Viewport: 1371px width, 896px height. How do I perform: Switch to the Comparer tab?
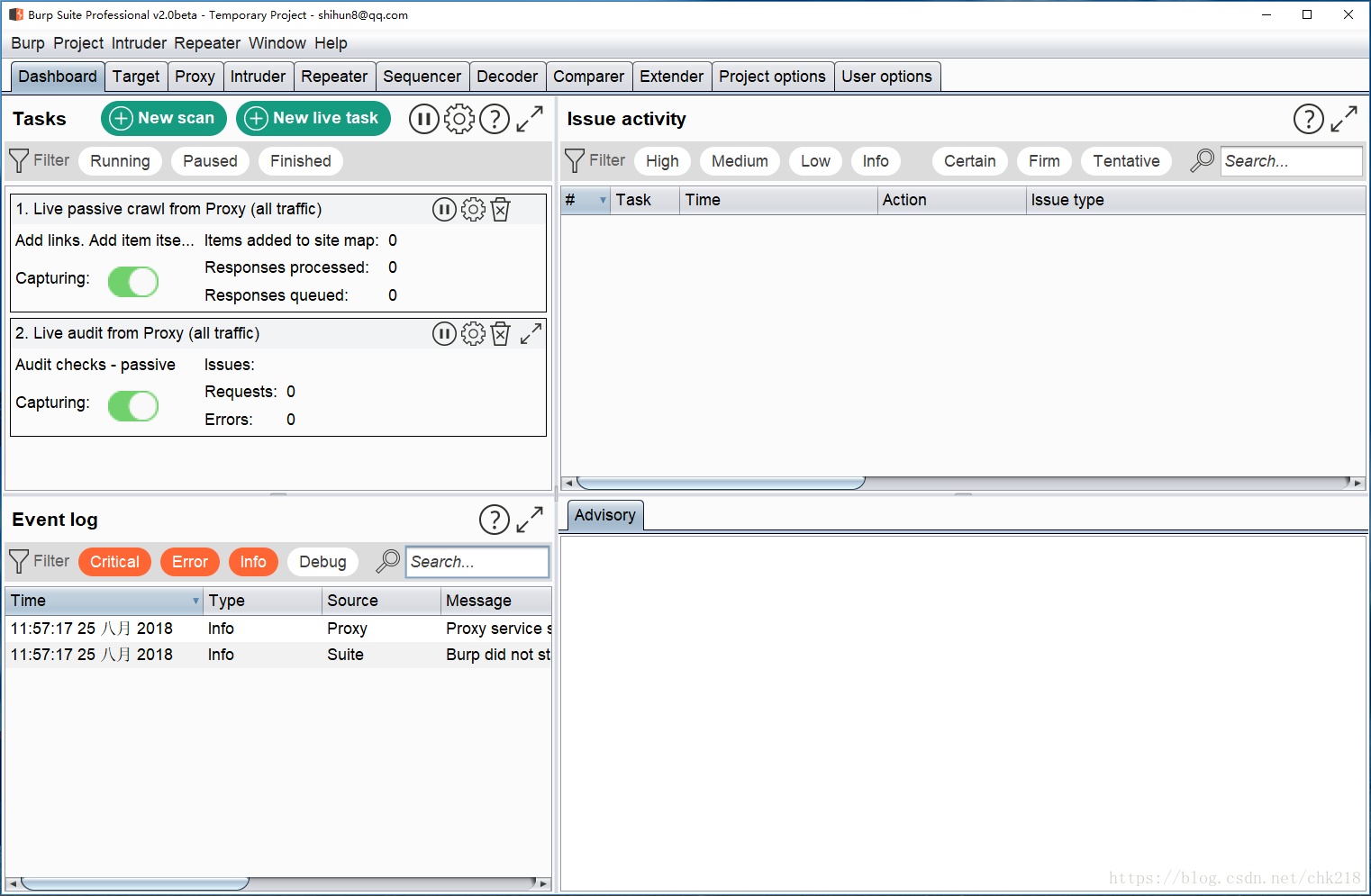pos(588,77)
